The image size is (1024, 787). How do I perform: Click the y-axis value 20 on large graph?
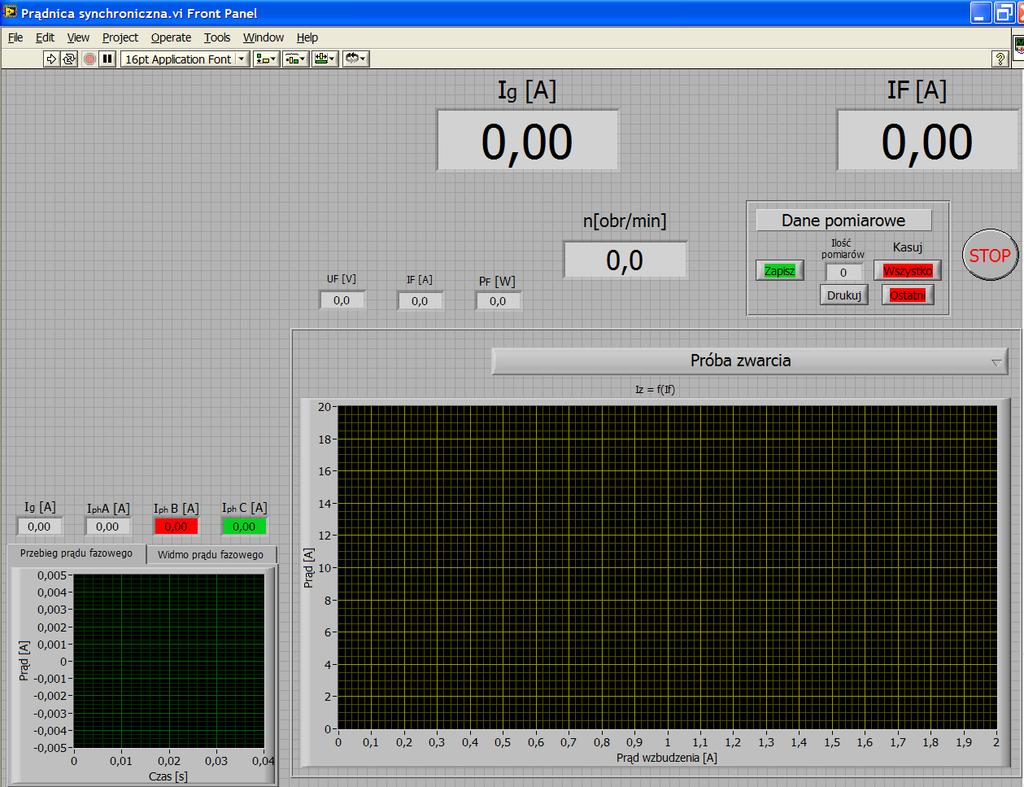325,407
